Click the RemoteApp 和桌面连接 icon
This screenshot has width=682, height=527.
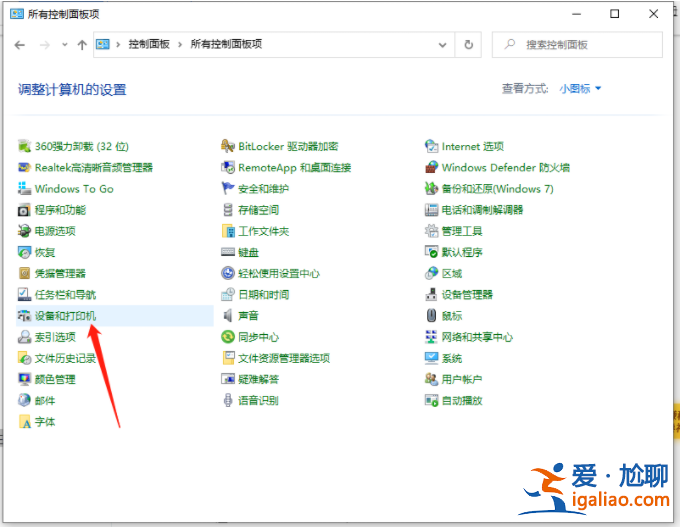pos(228,167)
